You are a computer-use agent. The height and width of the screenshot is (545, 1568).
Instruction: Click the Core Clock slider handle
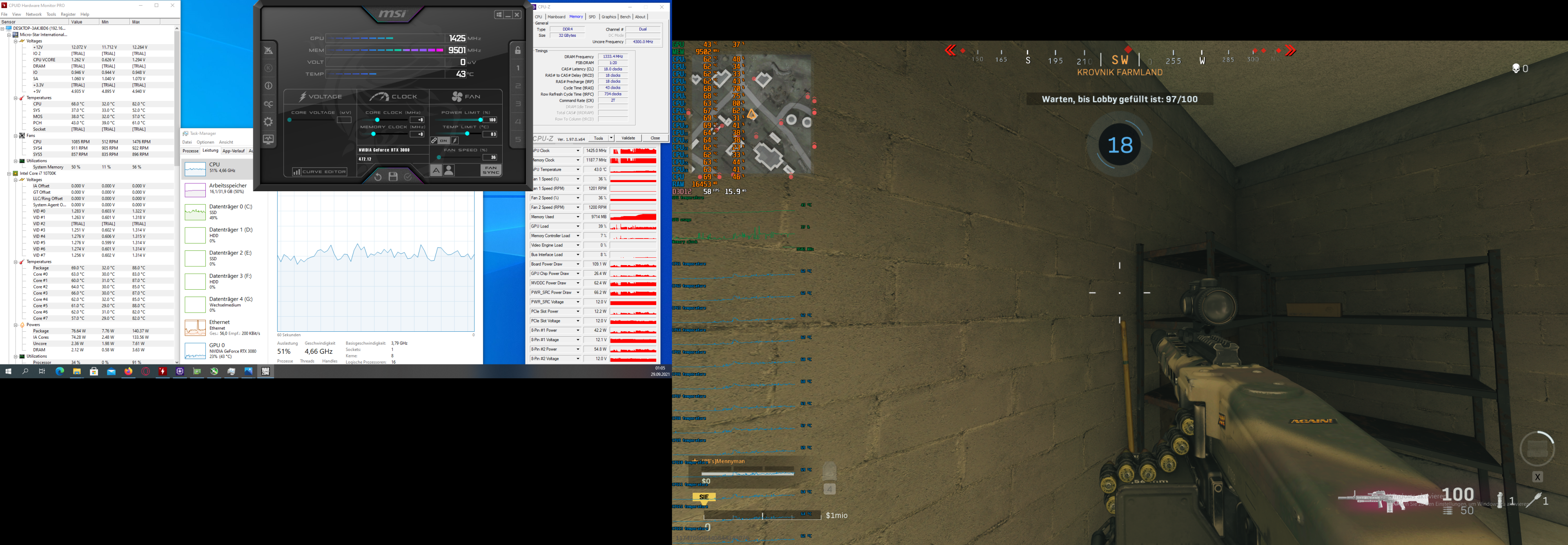tap(377, 120)
